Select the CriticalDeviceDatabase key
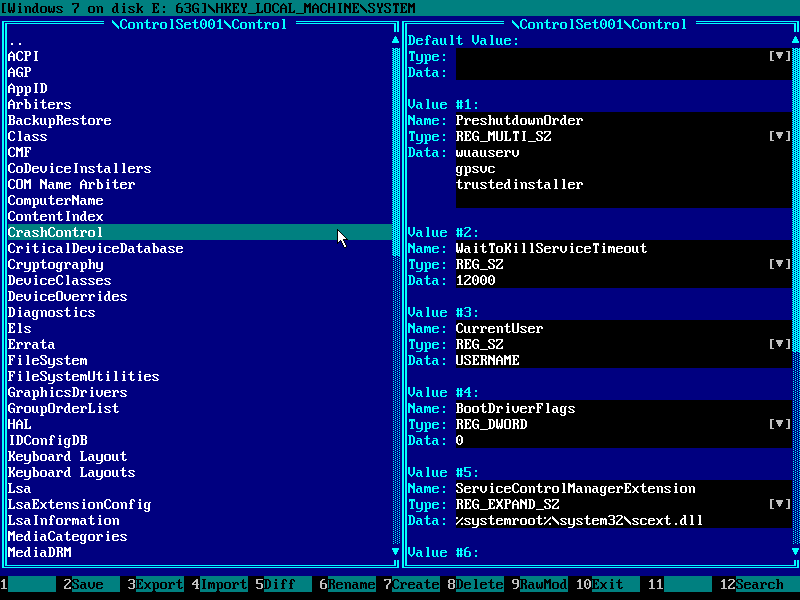This screenshot has height=600, width=800. coord(199,248)
